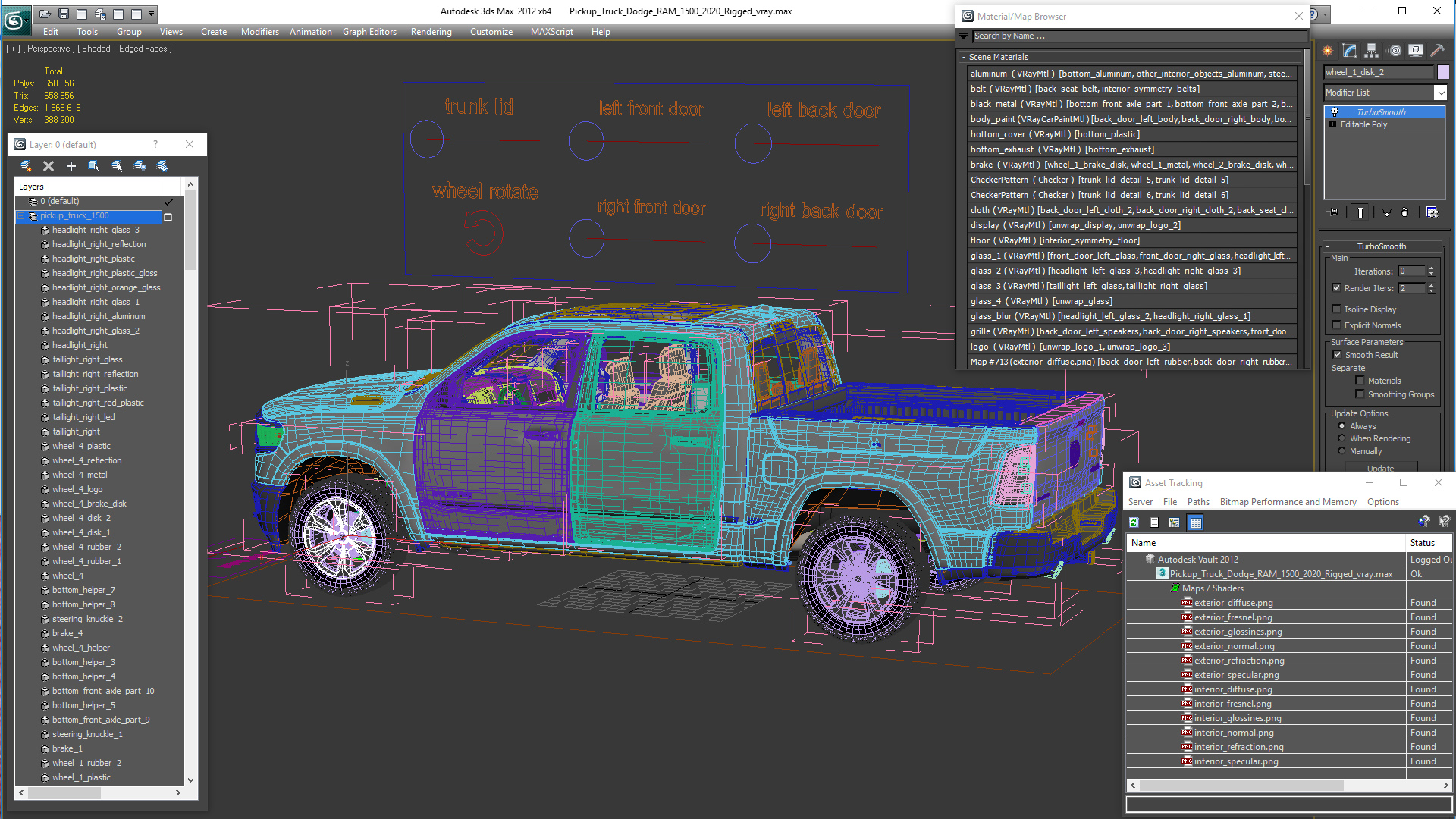1456x819 pixels.
Task: Open Bitmap Performance and Memory menu
Action: (x=1288, y=502)
